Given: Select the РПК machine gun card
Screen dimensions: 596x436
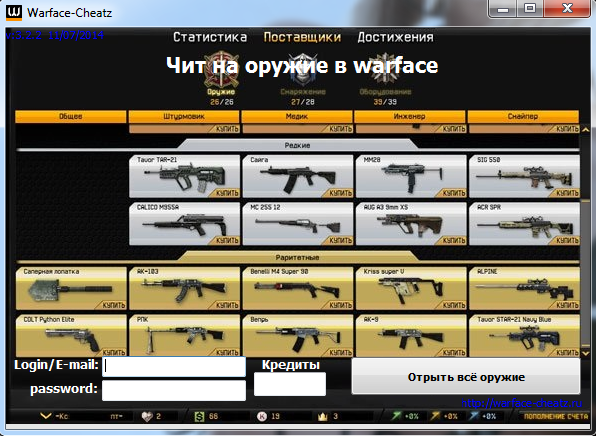Looking at the screenshot, I should (x=184, y=336).
